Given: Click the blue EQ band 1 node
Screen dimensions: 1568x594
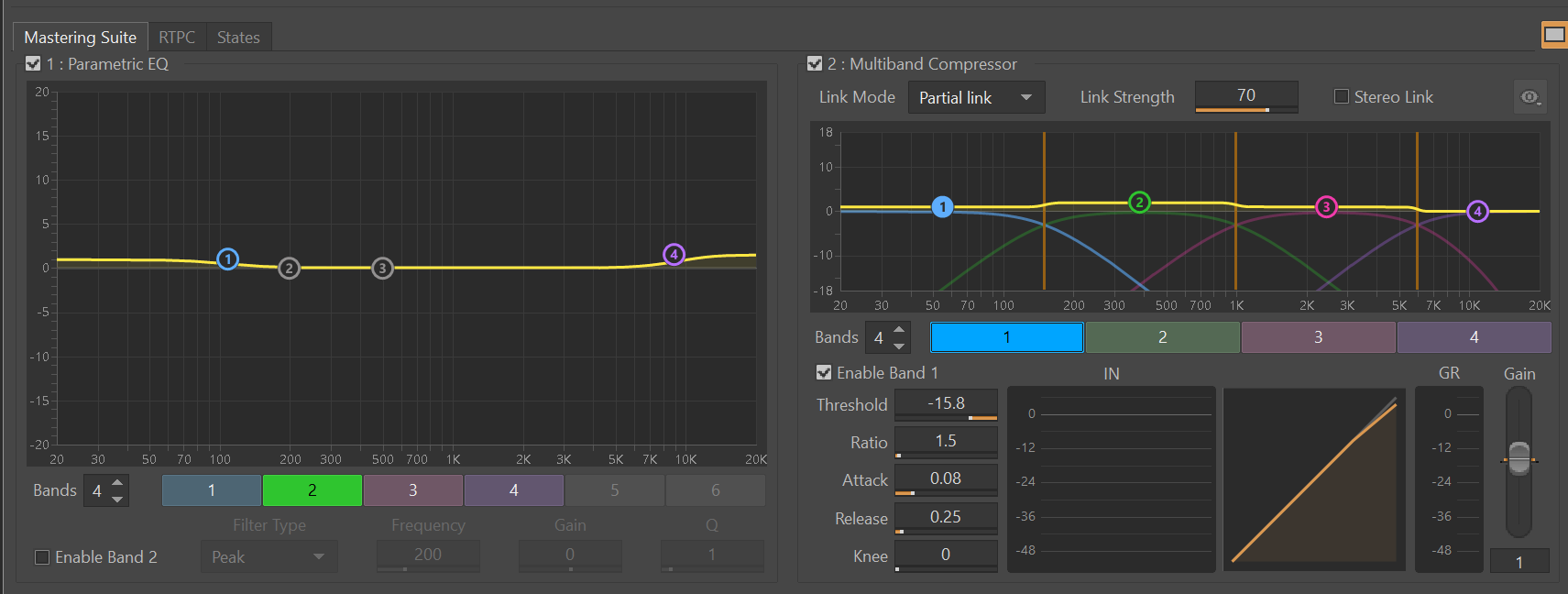Looking at the screenshot, I should [227, 259].
